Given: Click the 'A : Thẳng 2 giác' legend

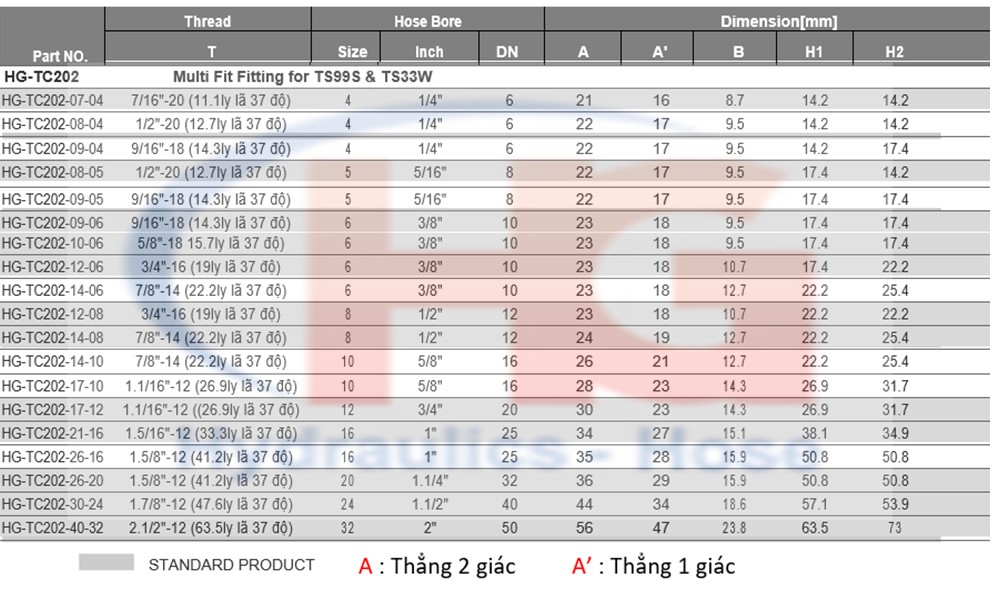Looking at the screenshot, I should [x=437, y=566].
